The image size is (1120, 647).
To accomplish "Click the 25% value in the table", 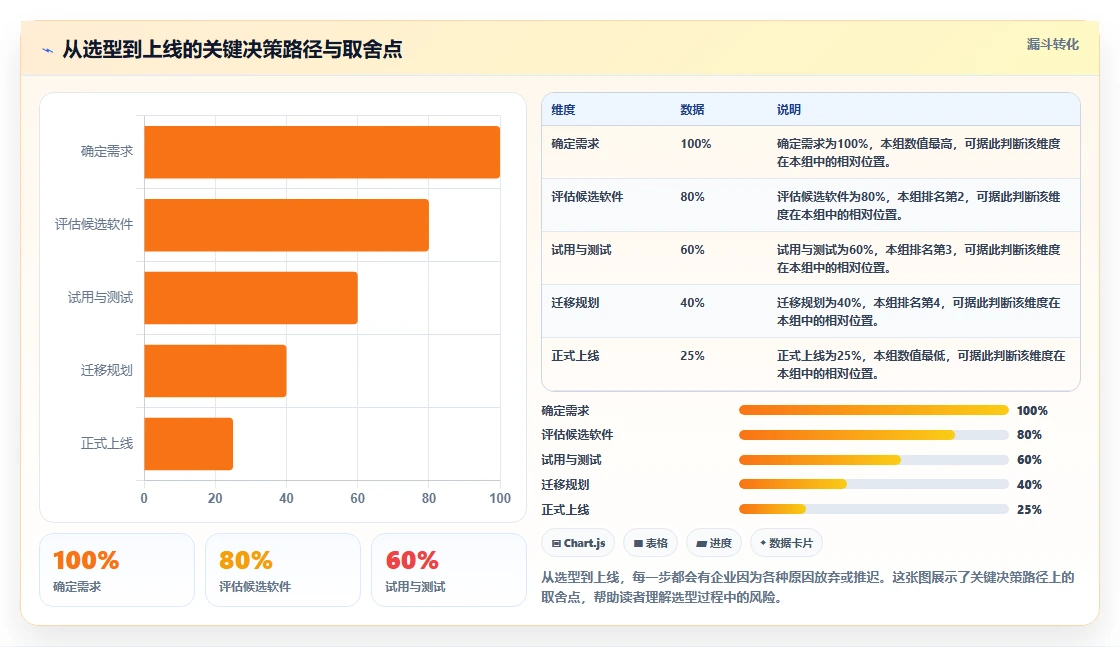I will point(692,355).
